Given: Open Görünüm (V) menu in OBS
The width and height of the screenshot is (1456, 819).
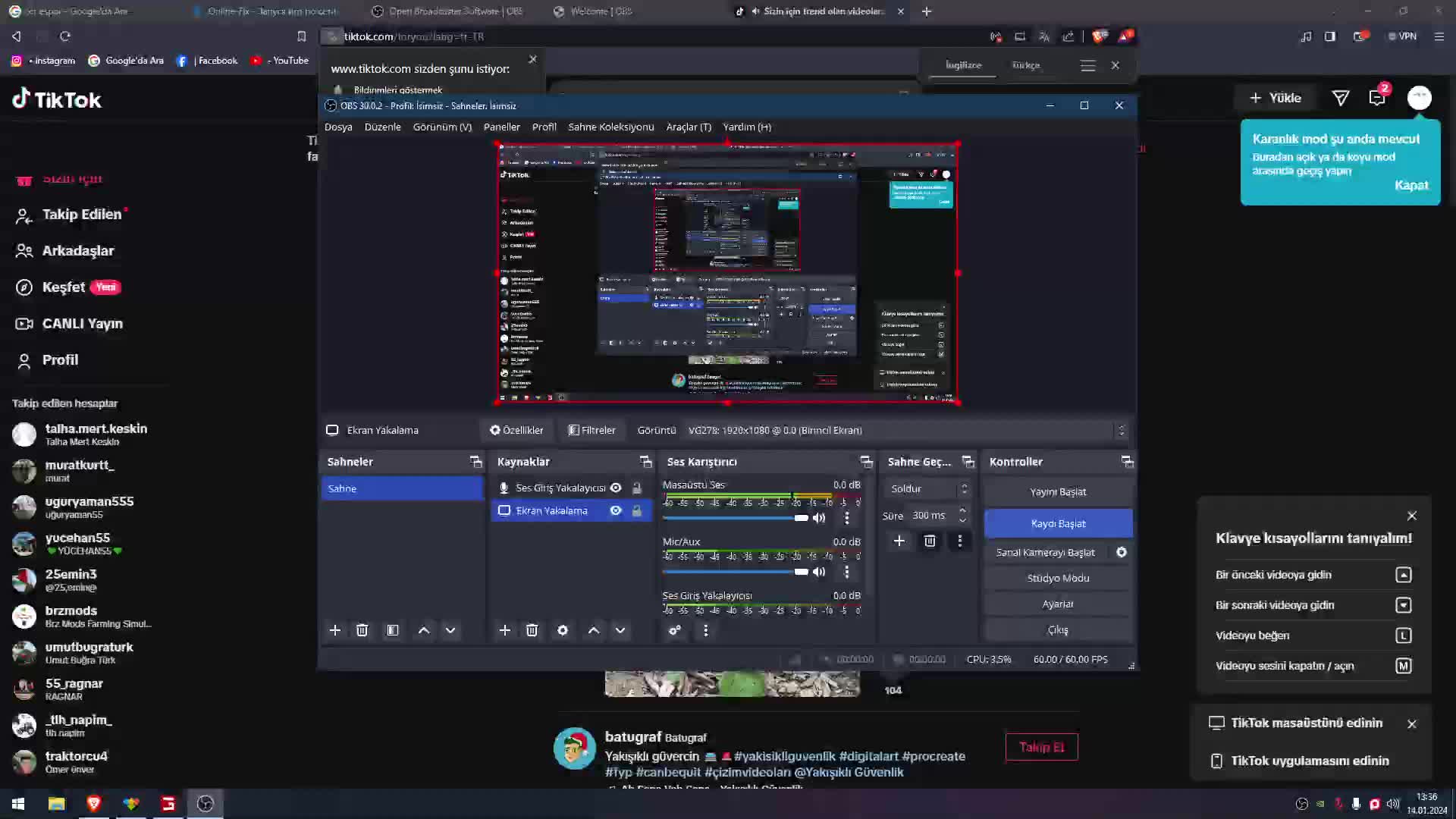Looking at the screenshot, I should pos(442,127).
